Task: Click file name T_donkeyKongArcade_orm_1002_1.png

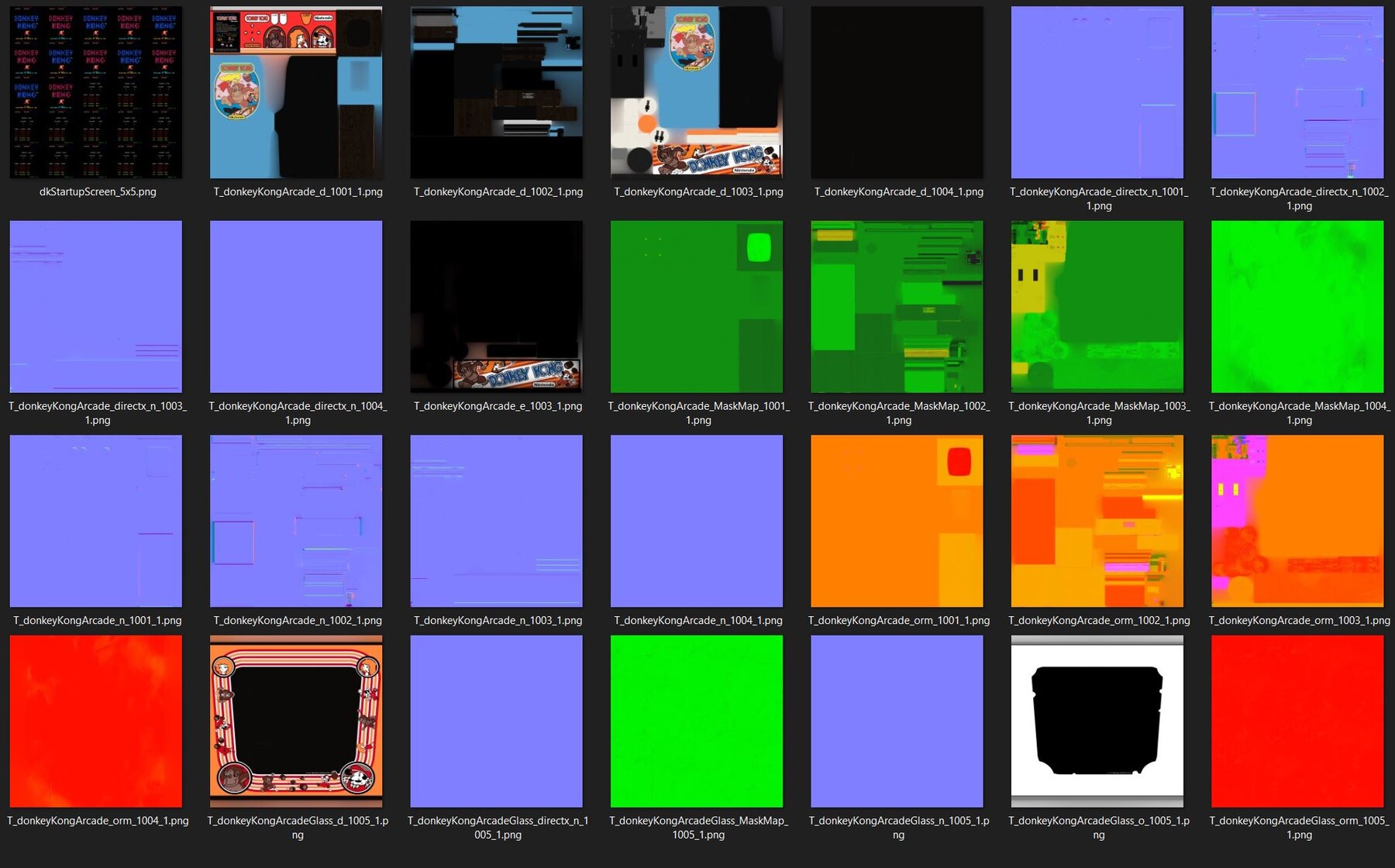Action: (1099, 620)
